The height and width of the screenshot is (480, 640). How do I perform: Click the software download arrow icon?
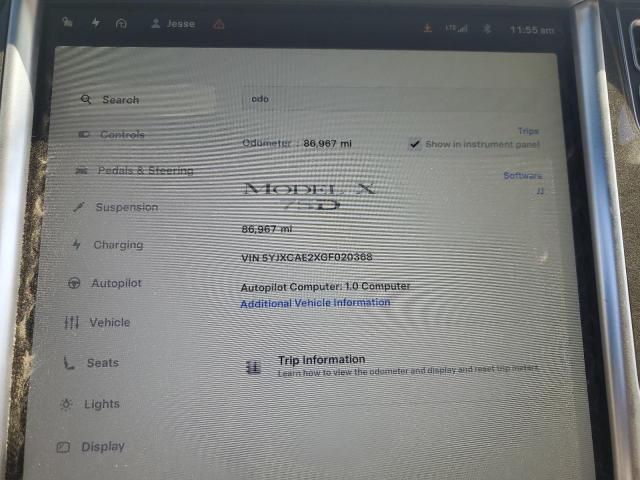click(x=428, y=28)
